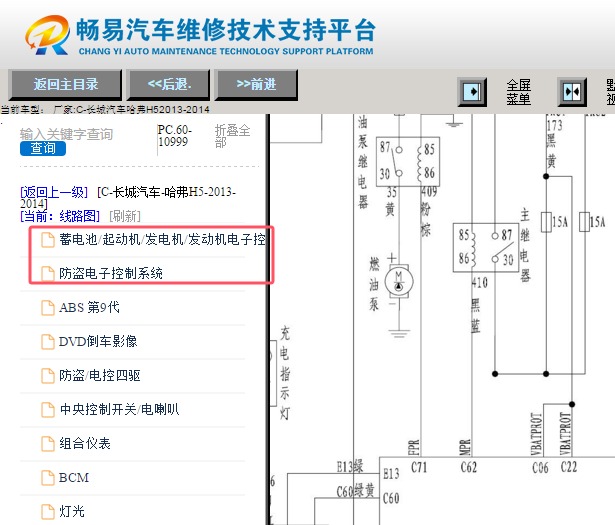This screenshot has height=525, width=615.
Task: Click the C62 connector pin label
Action: pos(469,467)
